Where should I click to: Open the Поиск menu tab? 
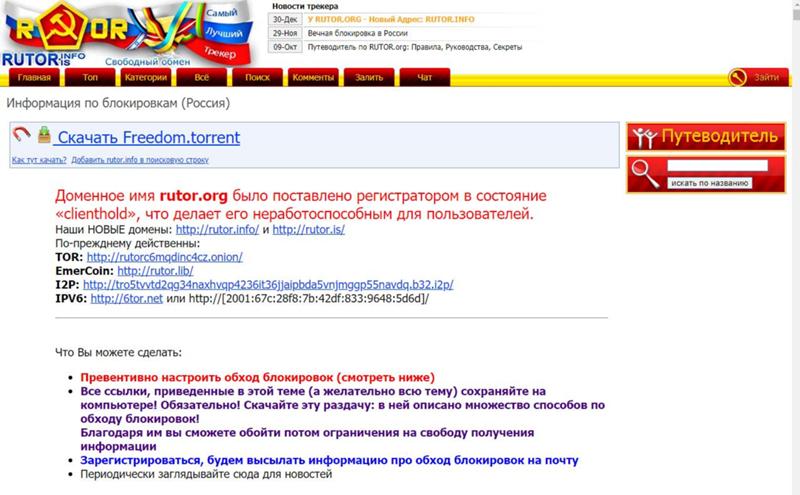coord(257,77)
